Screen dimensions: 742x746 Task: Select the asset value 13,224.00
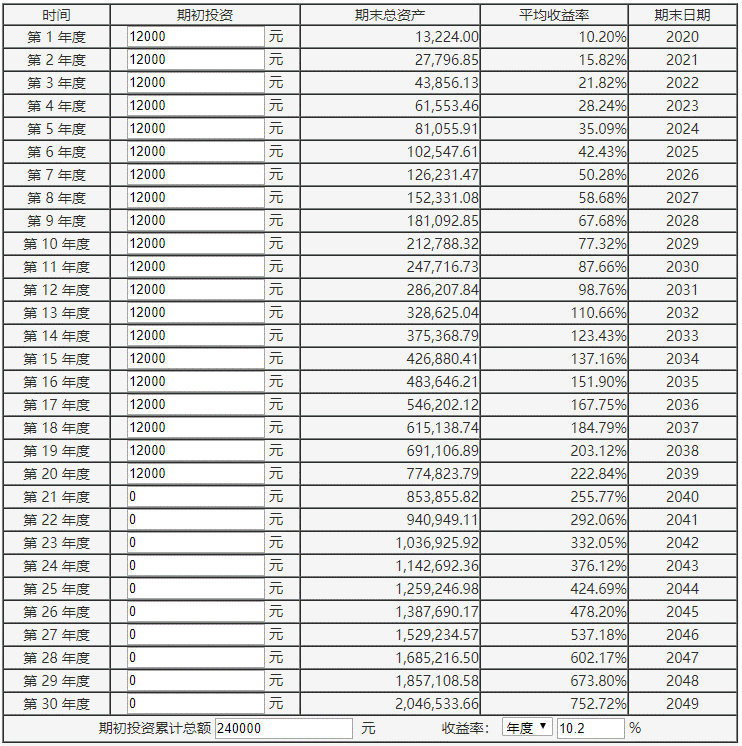(x=447, y=37)
